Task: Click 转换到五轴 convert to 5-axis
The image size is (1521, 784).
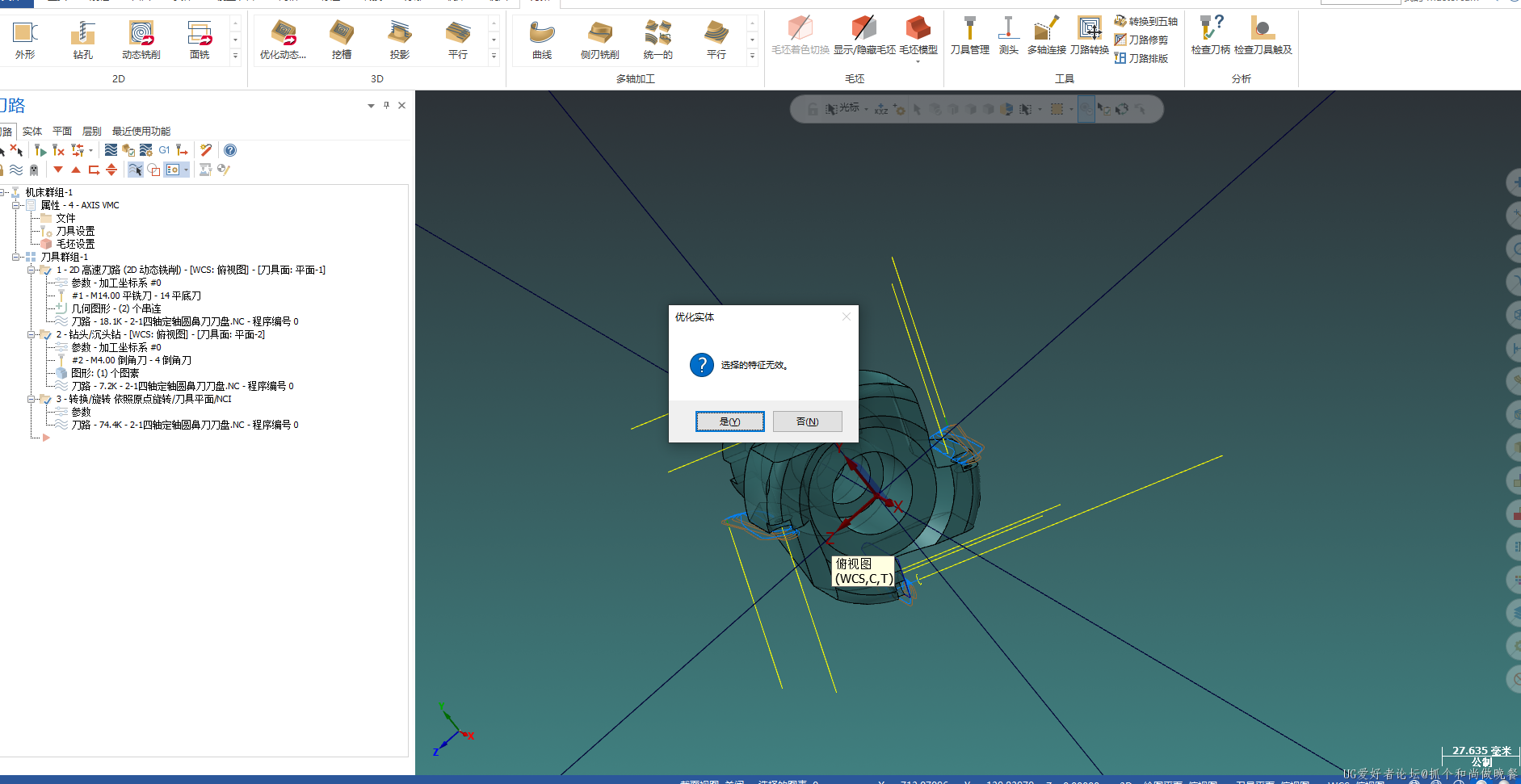Action: 1145,21
